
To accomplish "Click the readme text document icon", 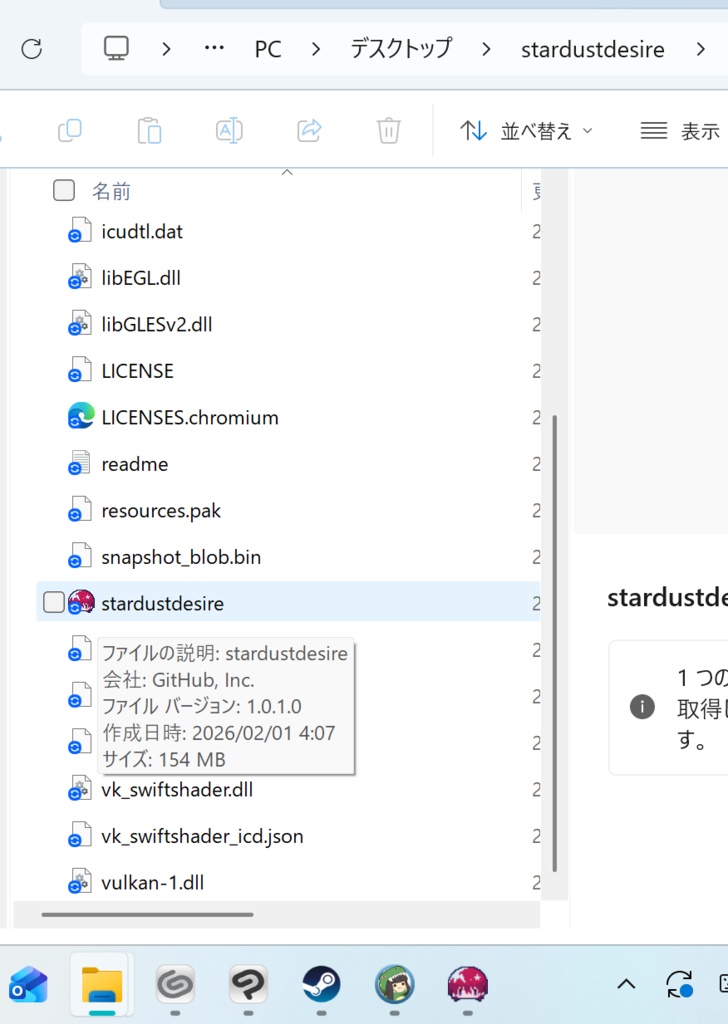I will coord(80,462).
